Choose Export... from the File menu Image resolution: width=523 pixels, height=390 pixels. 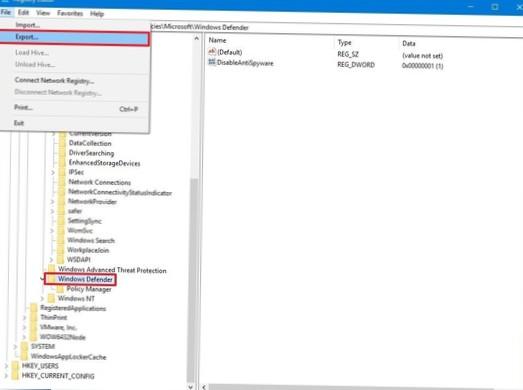74,38
